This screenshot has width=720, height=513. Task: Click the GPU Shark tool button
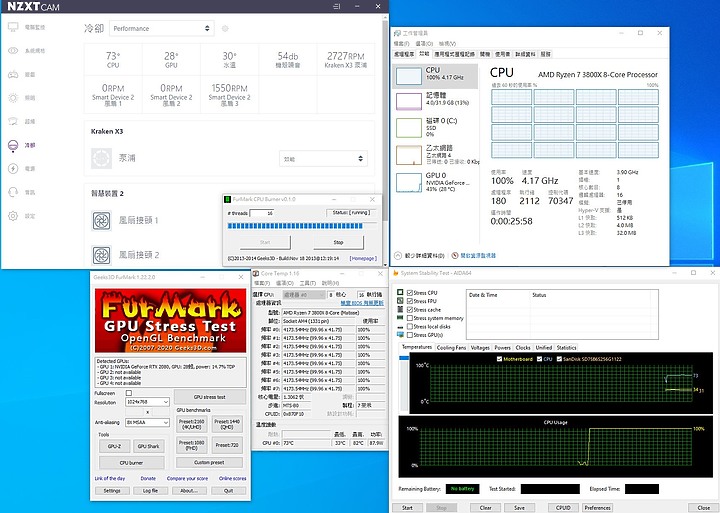coord(148,446)
